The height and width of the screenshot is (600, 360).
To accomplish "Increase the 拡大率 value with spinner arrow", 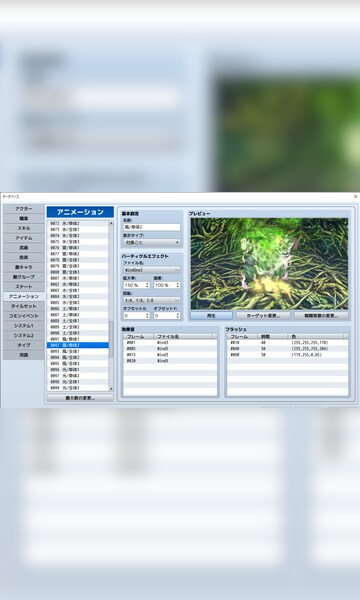I will coord(147,284).
